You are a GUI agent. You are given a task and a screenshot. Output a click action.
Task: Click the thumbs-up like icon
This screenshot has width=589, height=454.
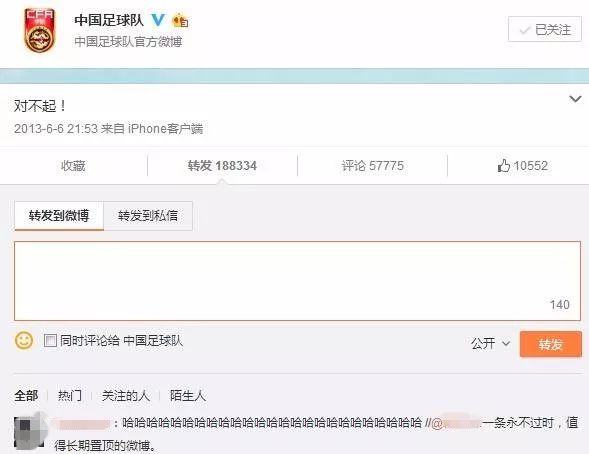click(x=503, y=166)
